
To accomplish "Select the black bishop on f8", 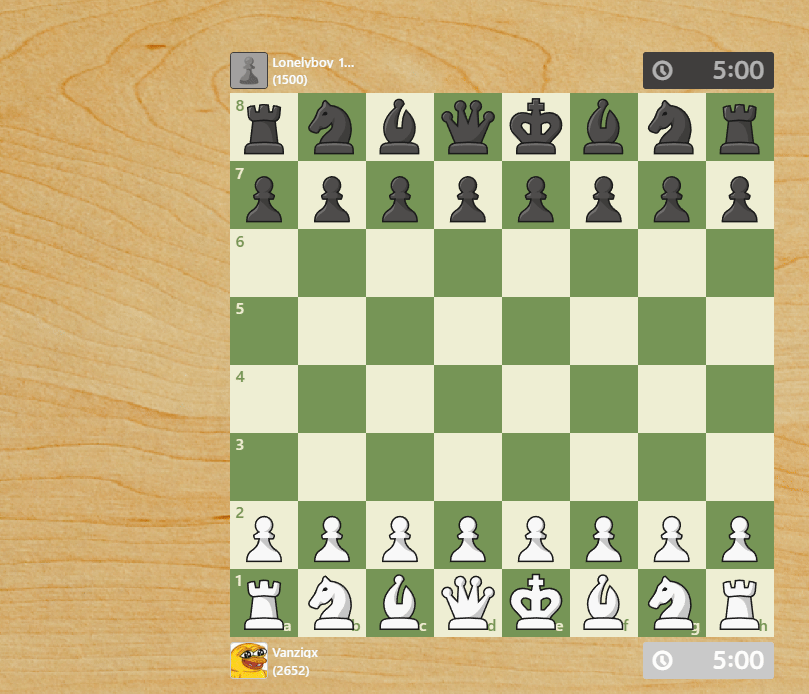I will tap(604, 127).
